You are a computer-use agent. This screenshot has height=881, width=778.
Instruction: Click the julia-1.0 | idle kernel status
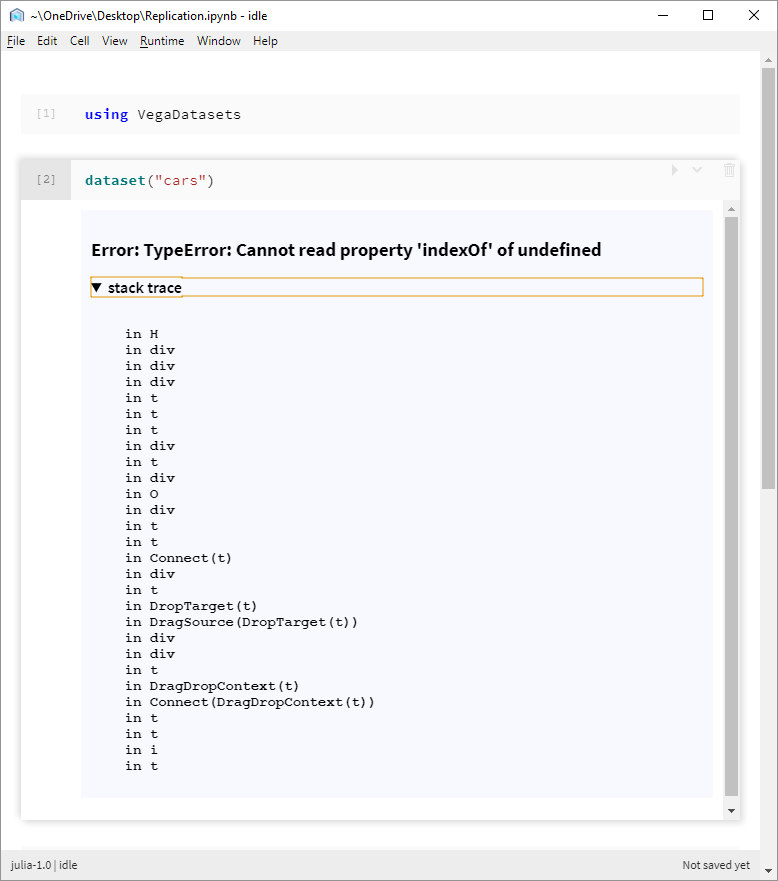point(44,865)
